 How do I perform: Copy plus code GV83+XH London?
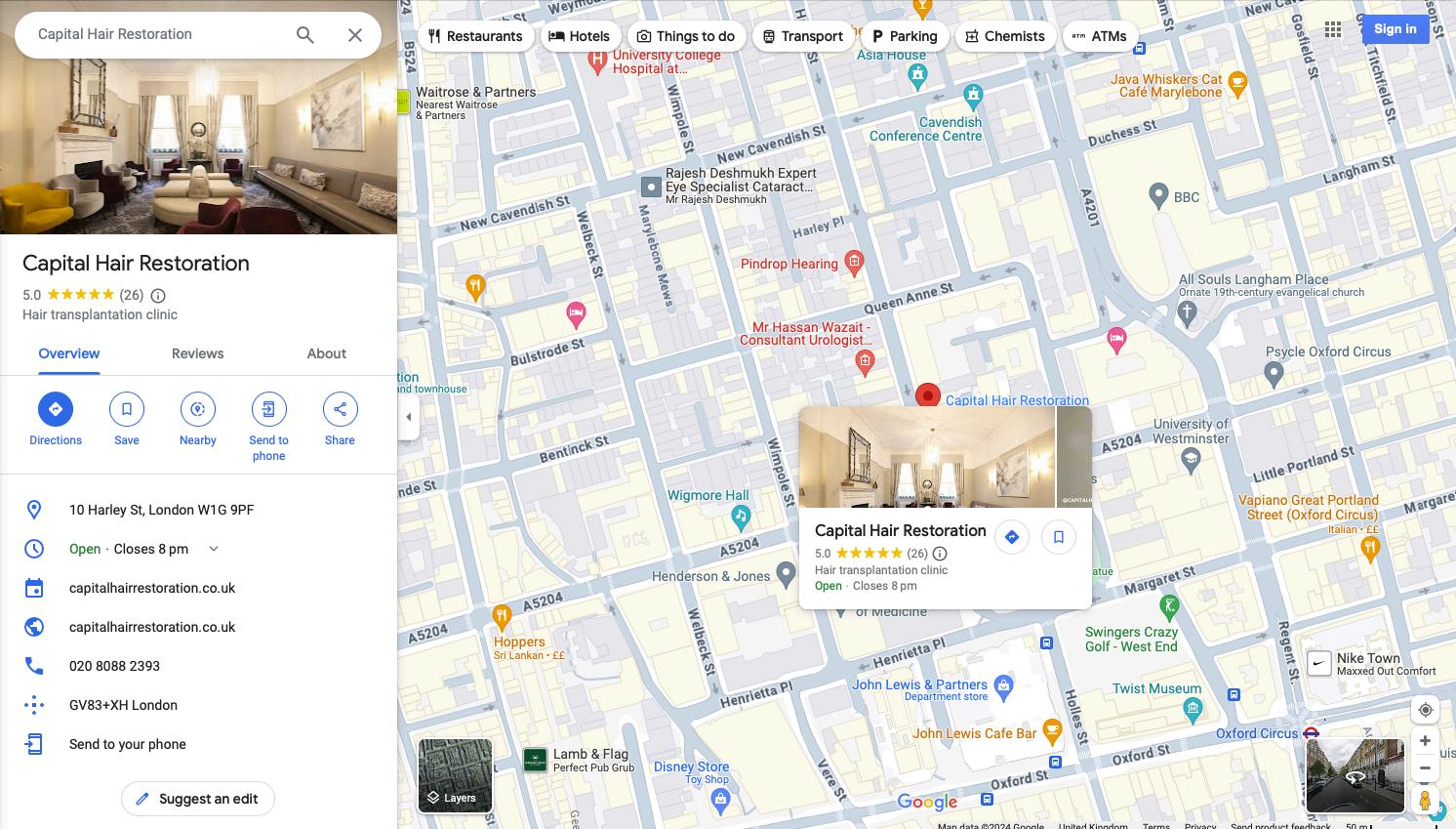click(124, 705)
